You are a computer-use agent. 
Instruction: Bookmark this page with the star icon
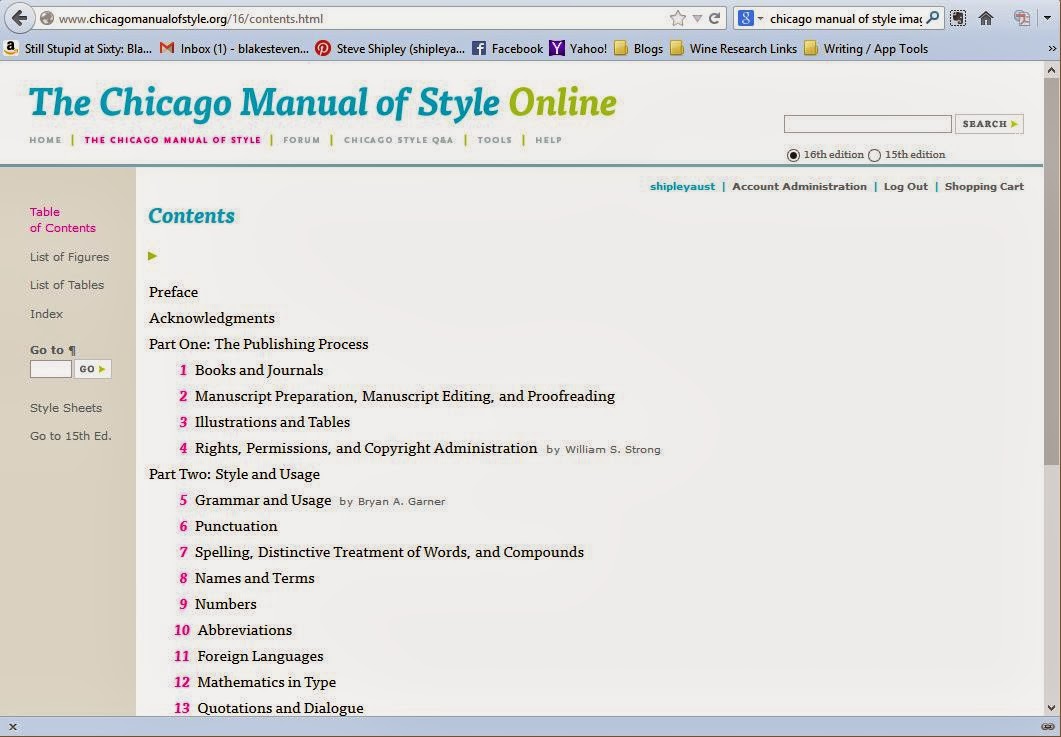coord(677,18)
